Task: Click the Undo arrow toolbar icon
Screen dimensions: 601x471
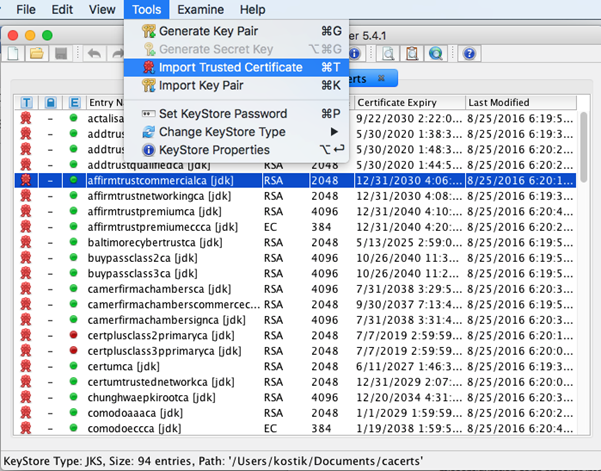Action: point(94,53)
